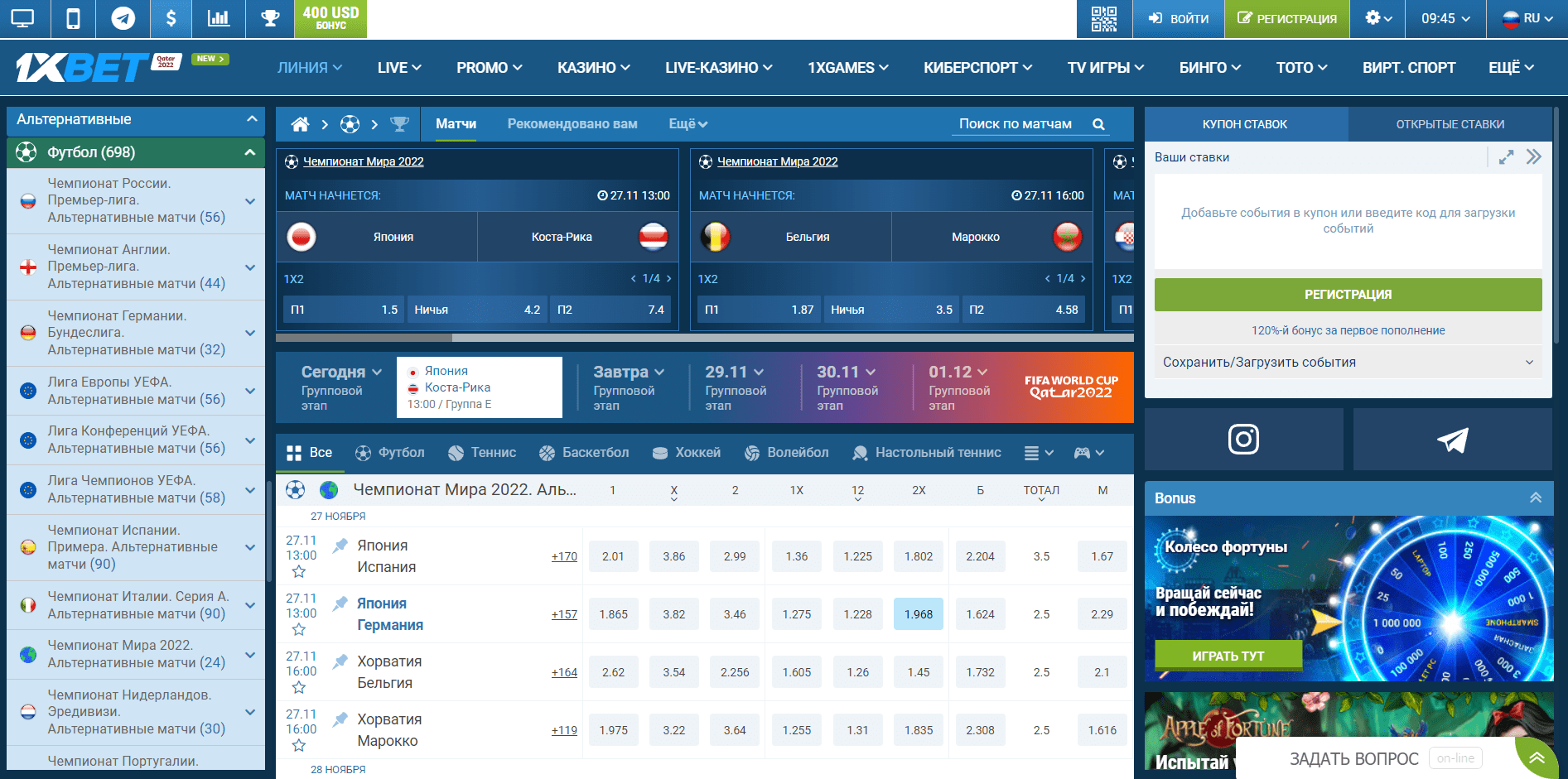Add Хорватия–Марокко match to favorites star
The image size is (1568, 779).
pyautogui.click(x=299, y=745)
